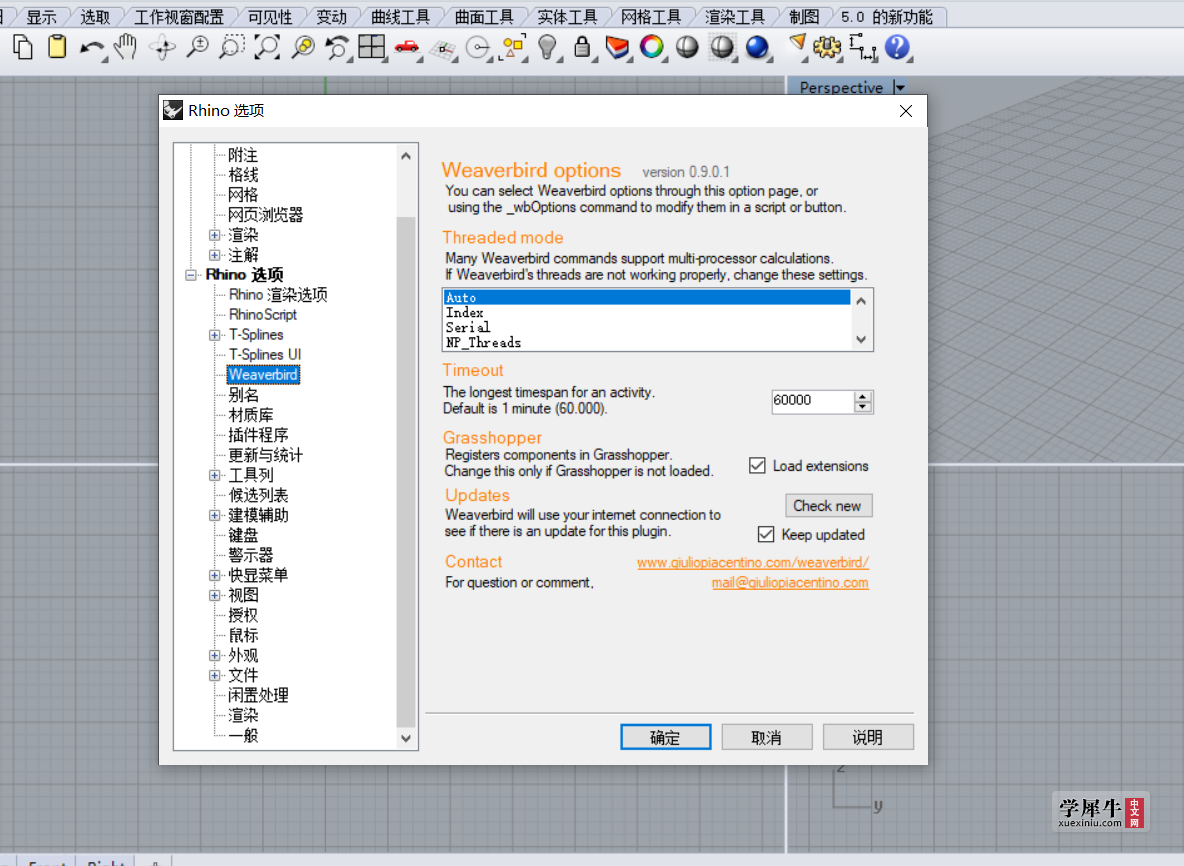The image size is (1184, 866).
Task: Expand the 建模辅助 tree node
Action: click(x=215, y=515)
